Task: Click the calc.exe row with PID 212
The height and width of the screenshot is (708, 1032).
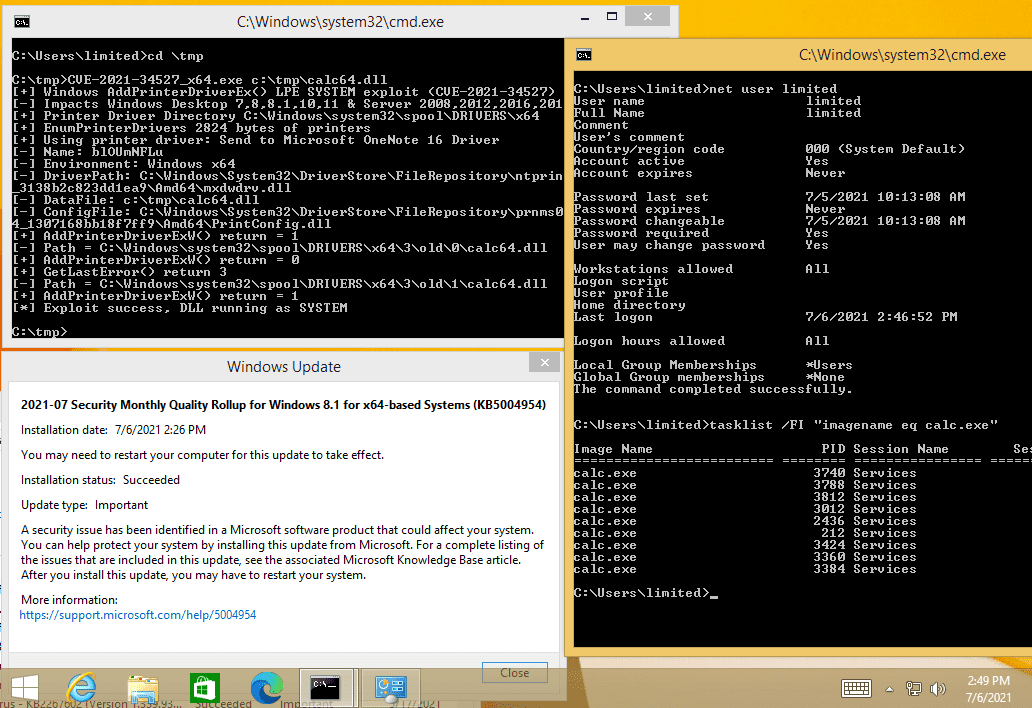Action: (x=745, y=533)
